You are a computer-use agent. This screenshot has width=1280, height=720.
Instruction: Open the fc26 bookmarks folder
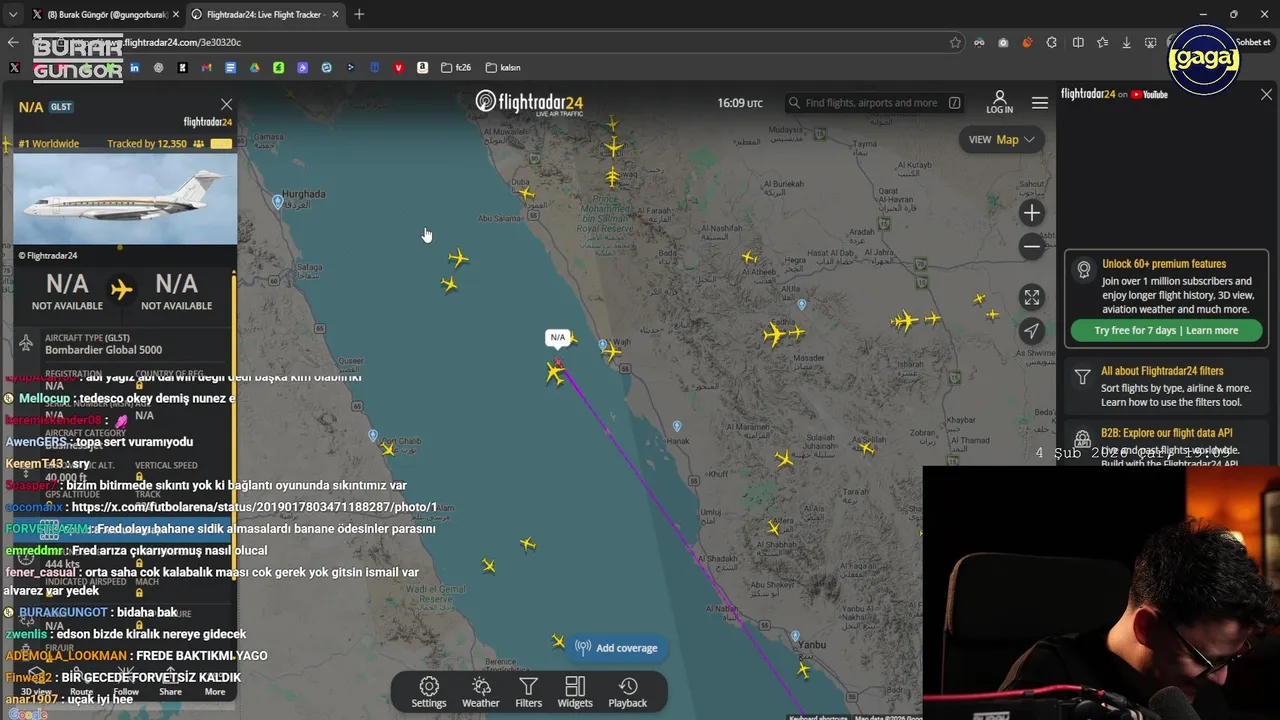pyautogui.click(x=456, y=68)
